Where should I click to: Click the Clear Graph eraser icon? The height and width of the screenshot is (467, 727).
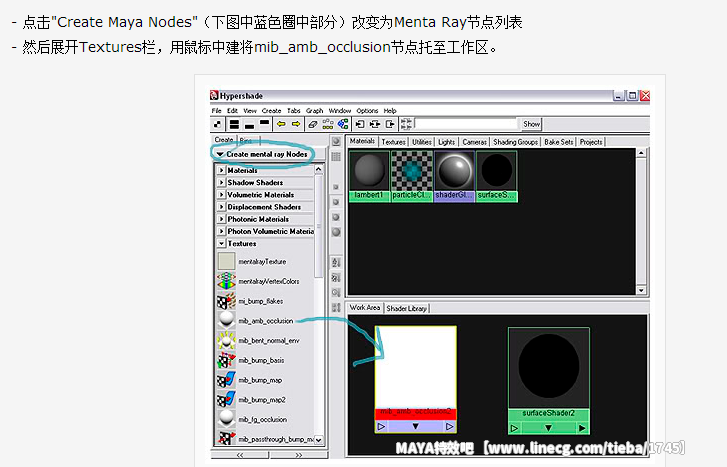click(313, 124)
